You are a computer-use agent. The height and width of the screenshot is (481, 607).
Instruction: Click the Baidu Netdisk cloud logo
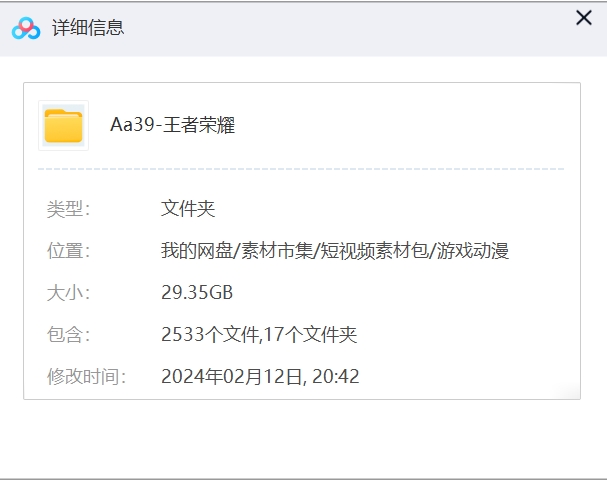coord(26,28)
